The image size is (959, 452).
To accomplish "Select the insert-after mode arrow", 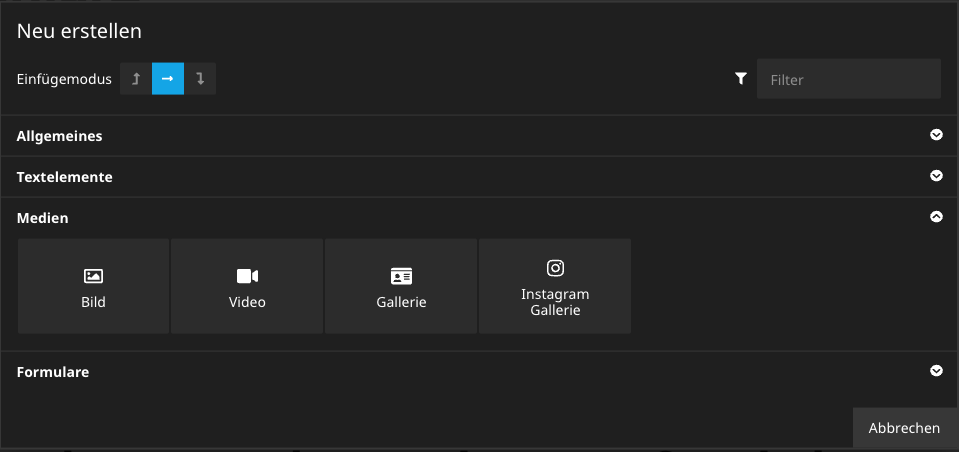I will pos(200,79).
